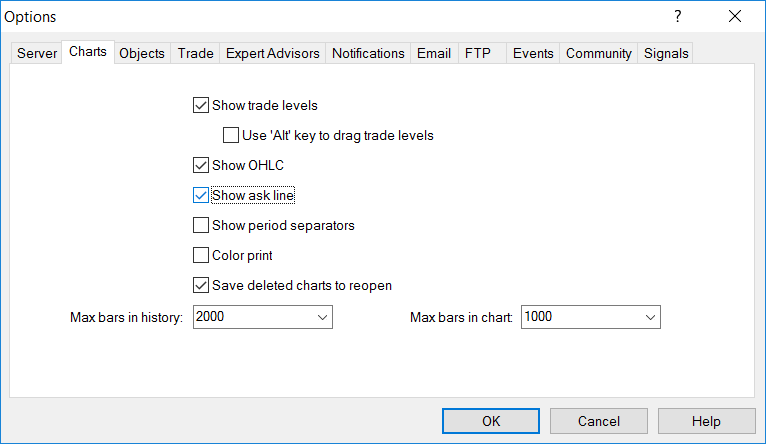This screenshot has height=444, width=766.
Task: Open the Signals tab
Action: [666, 53]
